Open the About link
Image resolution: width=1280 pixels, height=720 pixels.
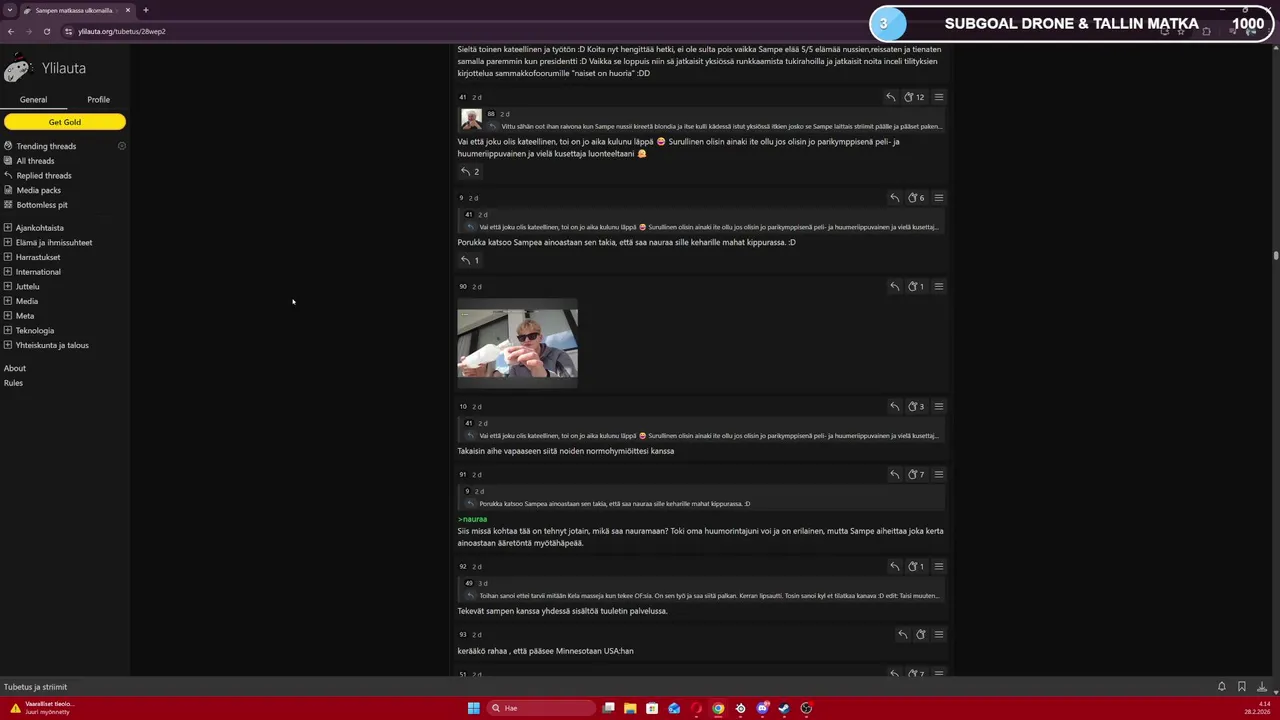(x=15, y=368)
